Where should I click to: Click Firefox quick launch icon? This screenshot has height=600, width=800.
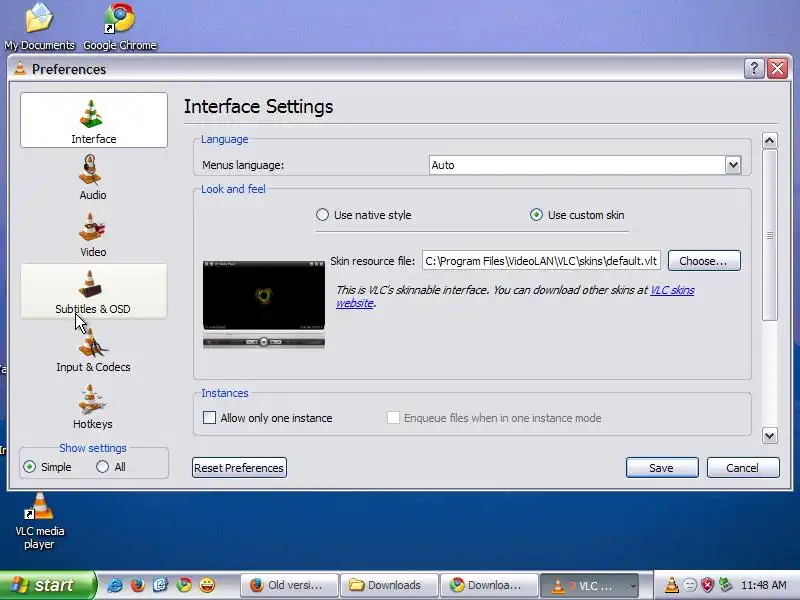point(137,585)
